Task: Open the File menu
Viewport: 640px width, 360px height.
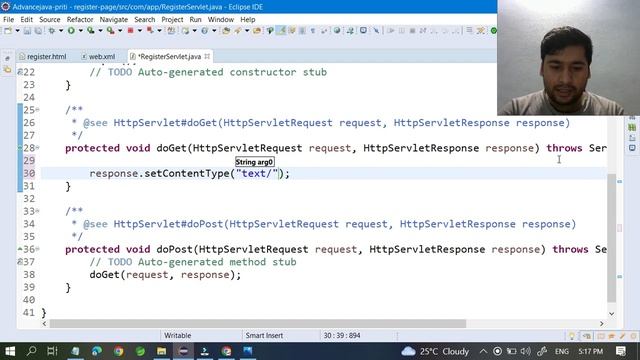Action: point(8,20)
